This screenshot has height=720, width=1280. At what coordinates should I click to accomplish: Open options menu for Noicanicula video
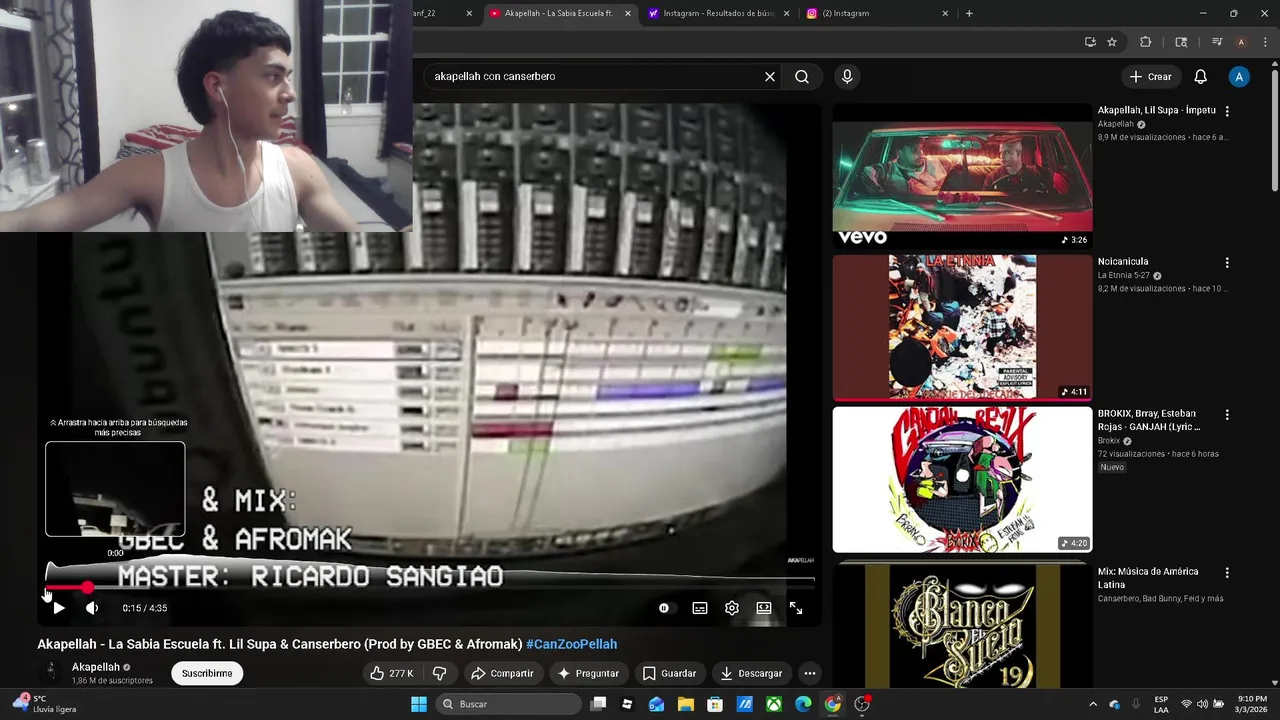pyautogui.click(x=1227, y=263)
